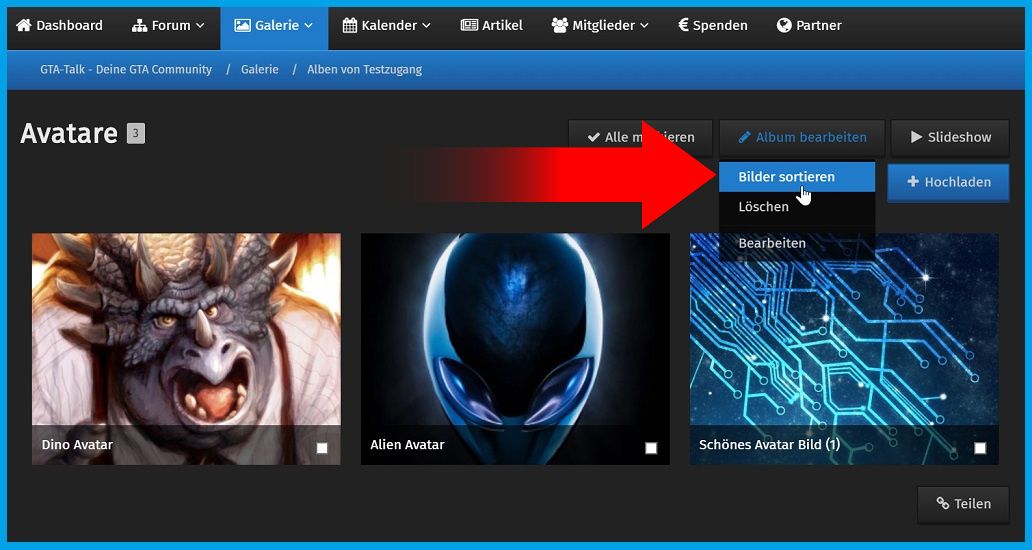Open the Dino Avatar thumbnail image
Viewport: 1032px width, 550px height.
tap(186, 330)
